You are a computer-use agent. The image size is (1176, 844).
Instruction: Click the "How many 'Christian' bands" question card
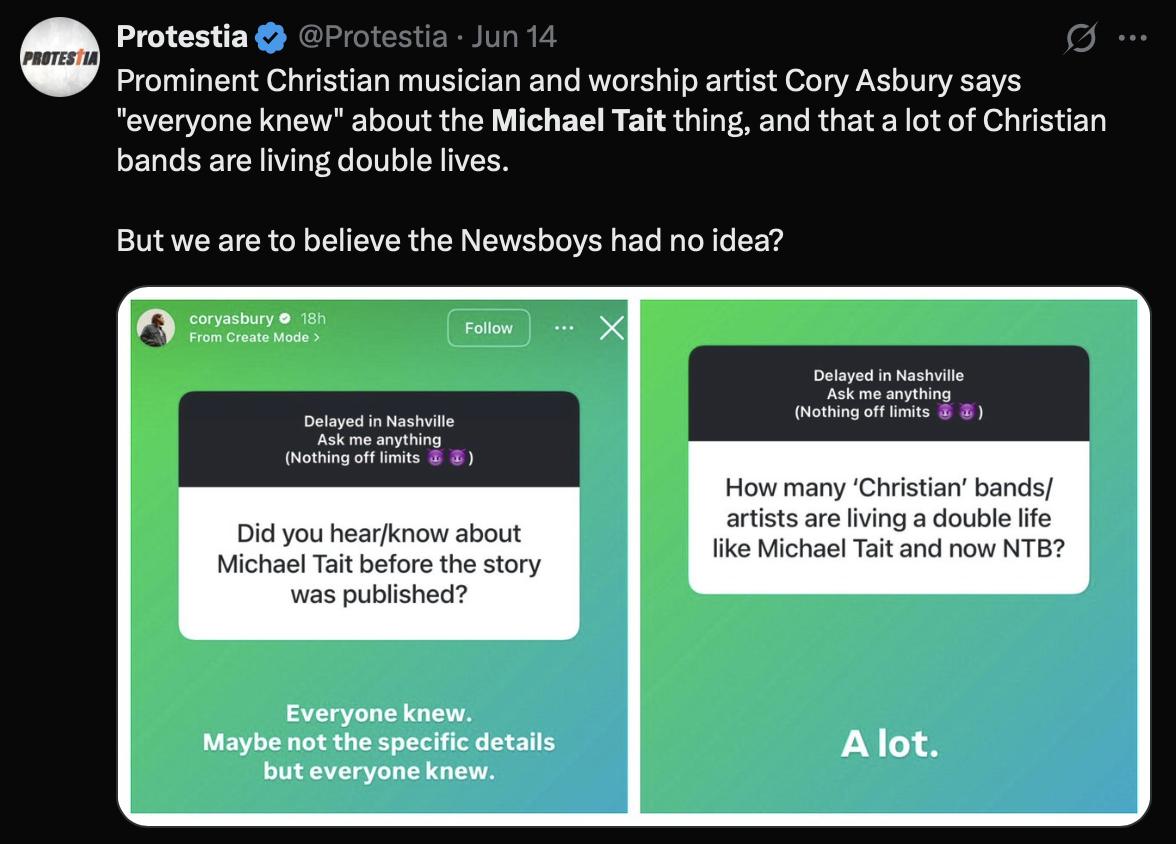[888, 518]
